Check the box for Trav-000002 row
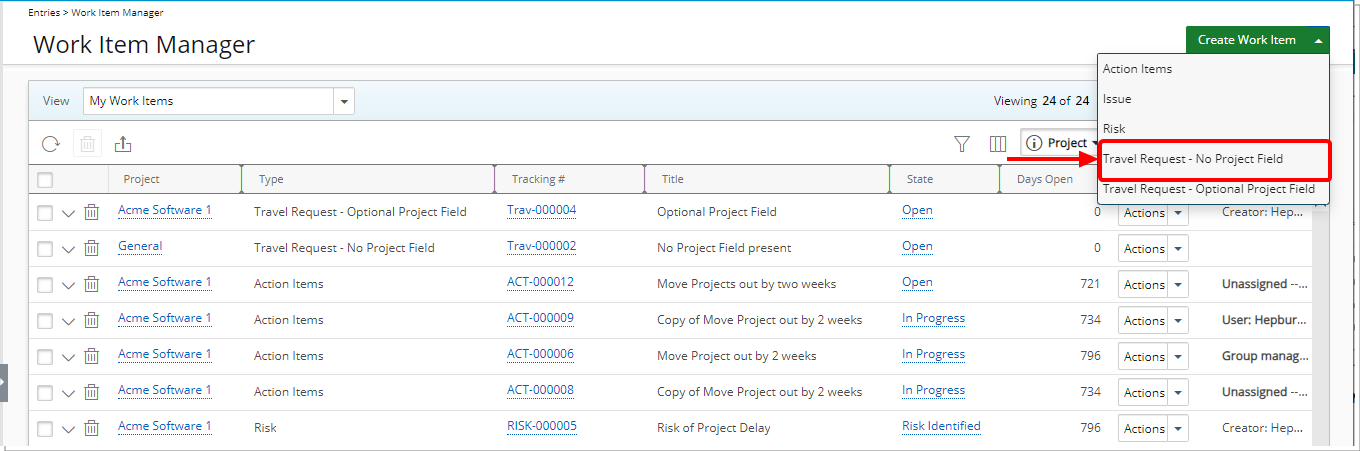 click(x=45, y=248)
